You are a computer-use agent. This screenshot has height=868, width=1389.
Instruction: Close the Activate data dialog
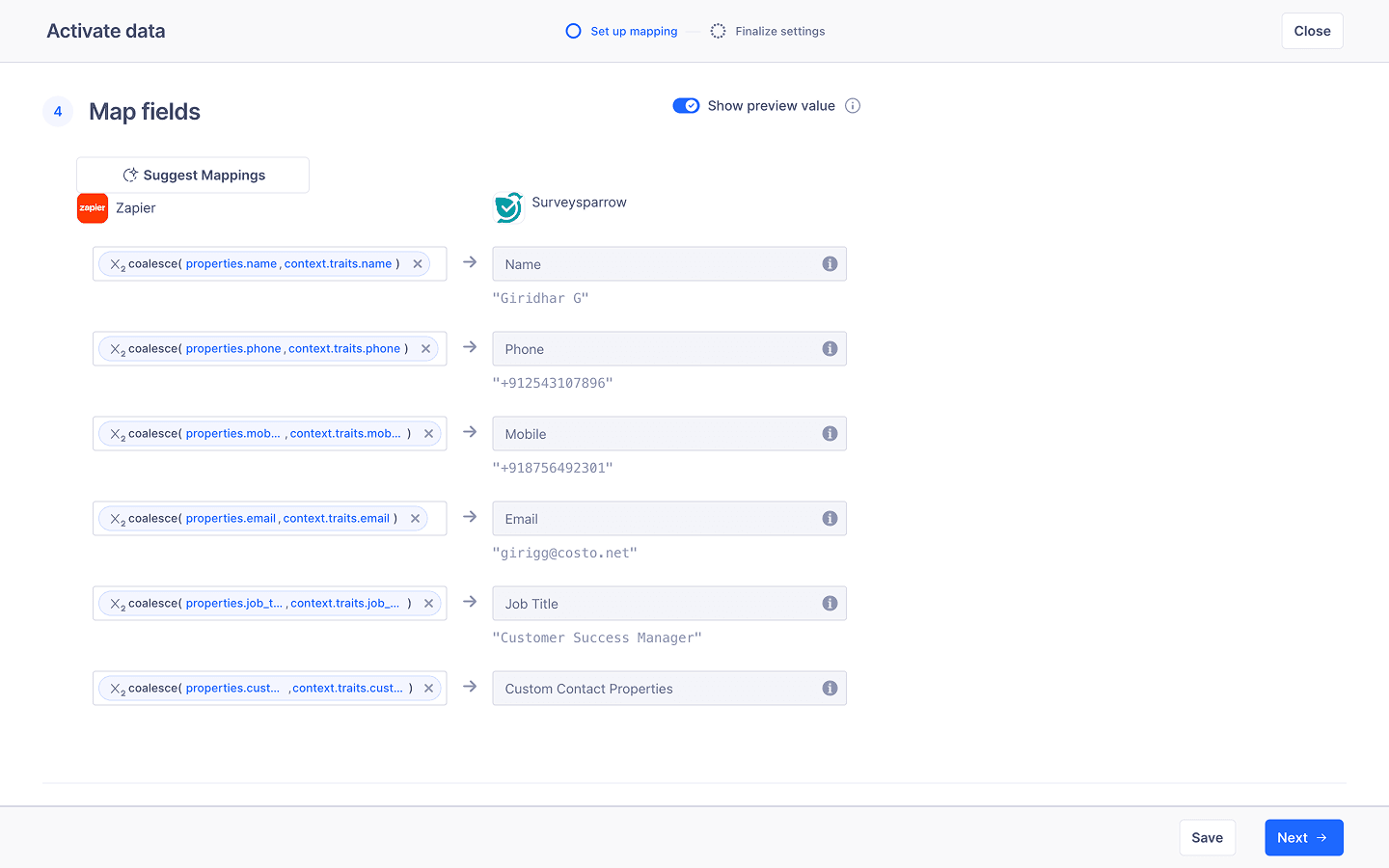click(x=1312, y=31)
